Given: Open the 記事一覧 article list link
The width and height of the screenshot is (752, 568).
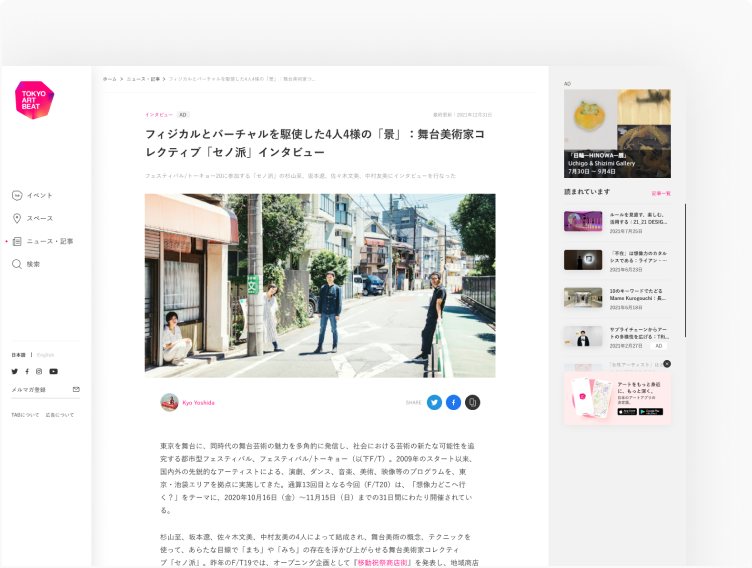Looking at the screenshot, I should coord(661,192).
